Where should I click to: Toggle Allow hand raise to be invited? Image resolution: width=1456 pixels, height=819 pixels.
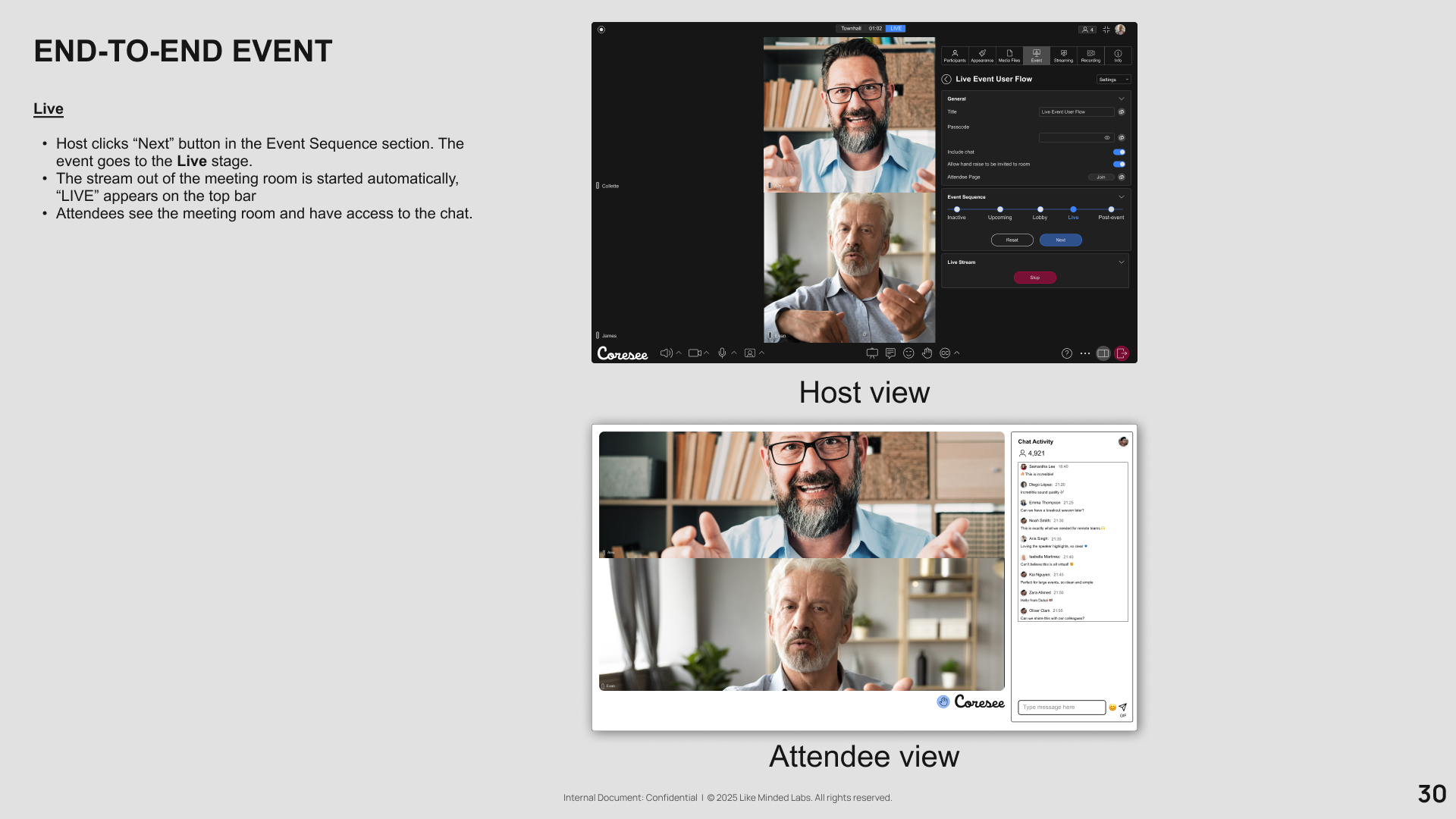[x=1119, y=165]
